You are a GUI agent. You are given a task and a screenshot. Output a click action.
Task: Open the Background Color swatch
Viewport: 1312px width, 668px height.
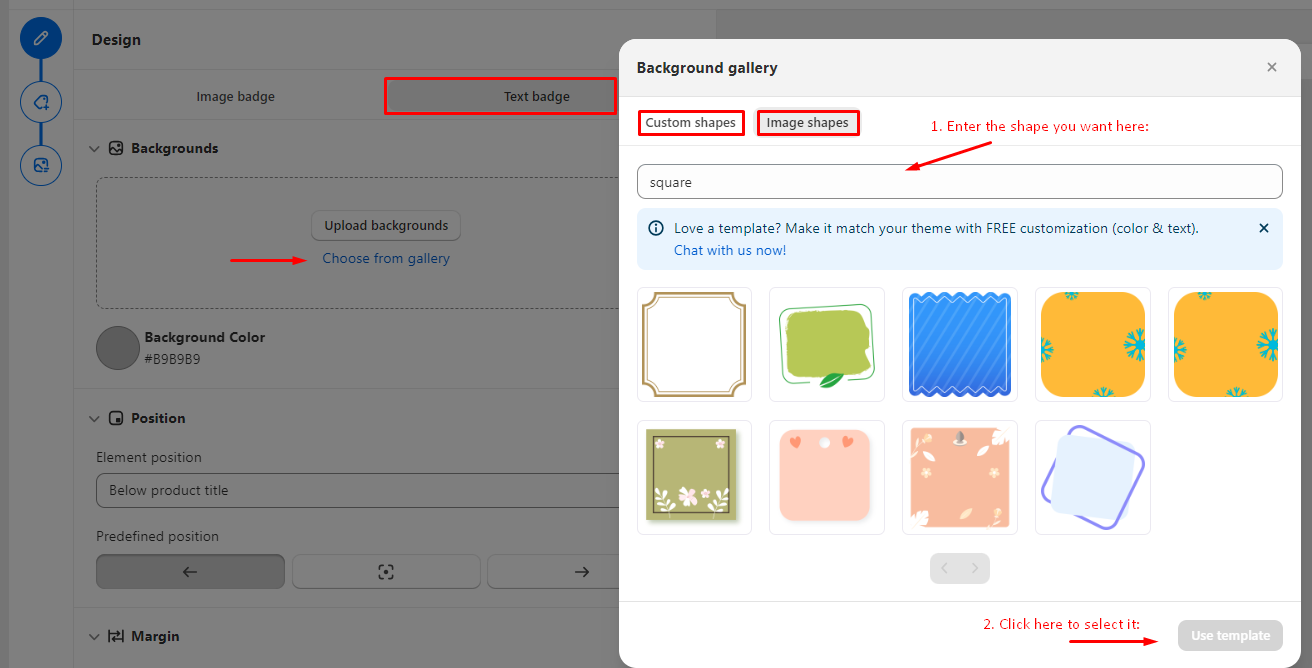117,348
